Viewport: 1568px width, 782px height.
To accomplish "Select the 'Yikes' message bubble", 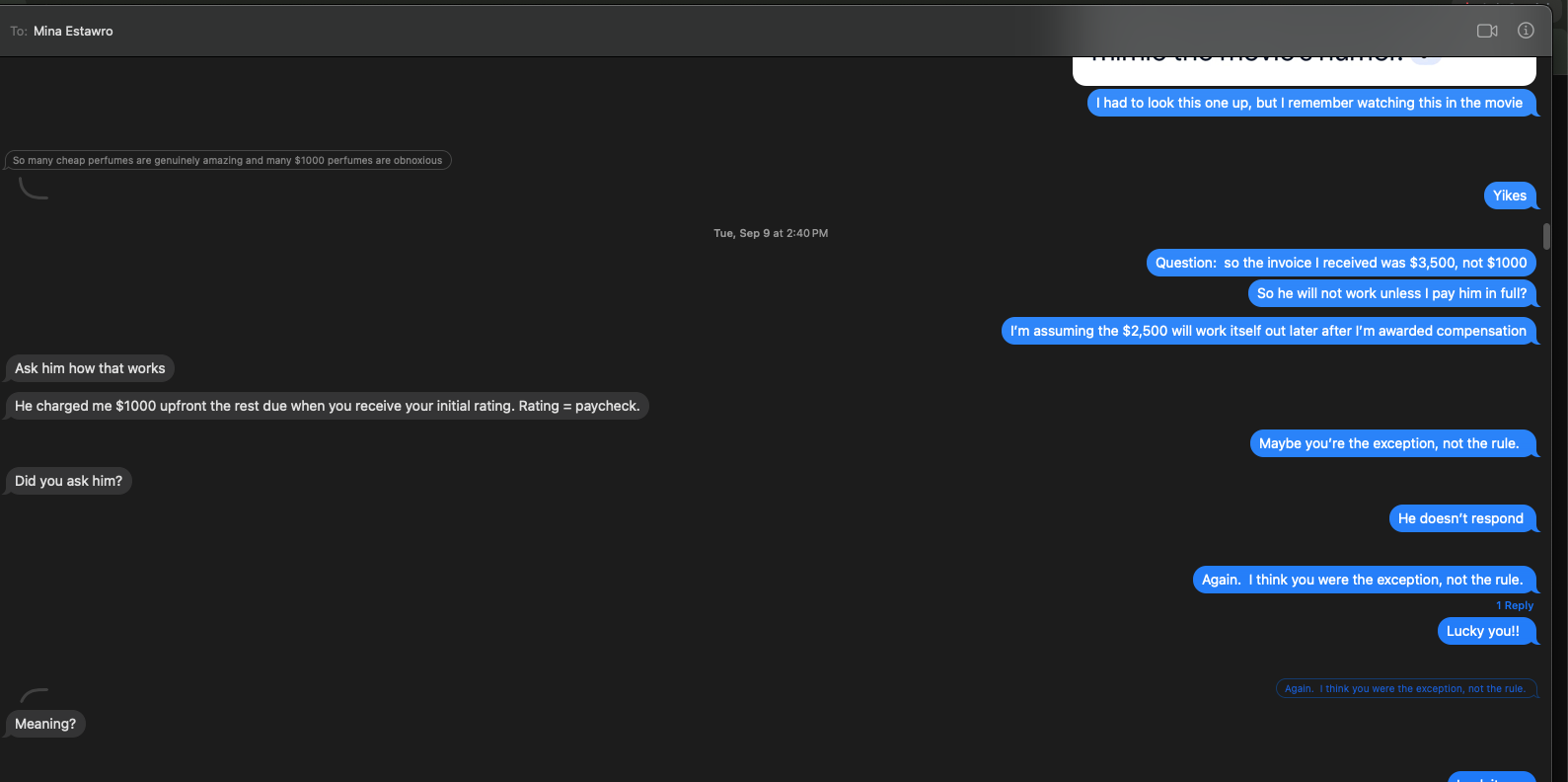I will pos(1509,195).
